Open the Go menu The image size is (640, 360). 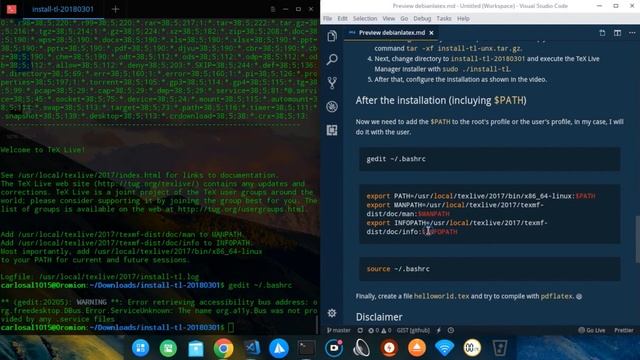pyautogui.click(x=404, y=18)
